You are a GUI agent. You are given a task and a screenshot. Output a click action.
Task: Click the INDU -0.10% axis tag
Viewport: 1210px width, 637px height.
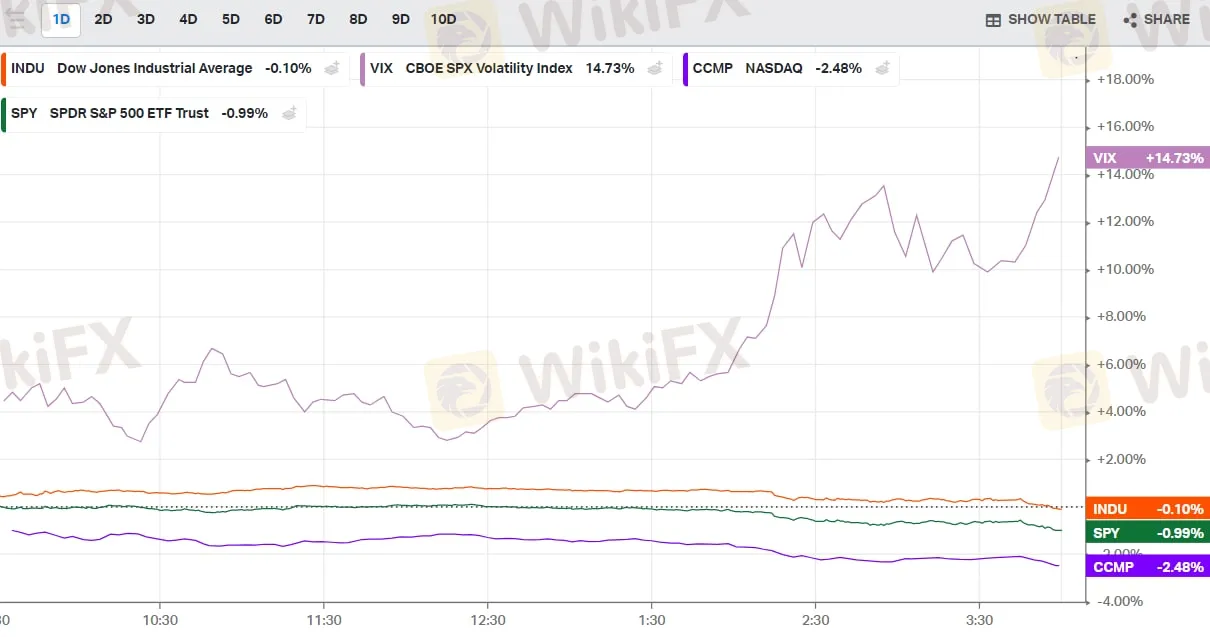tap(1147, 509)
